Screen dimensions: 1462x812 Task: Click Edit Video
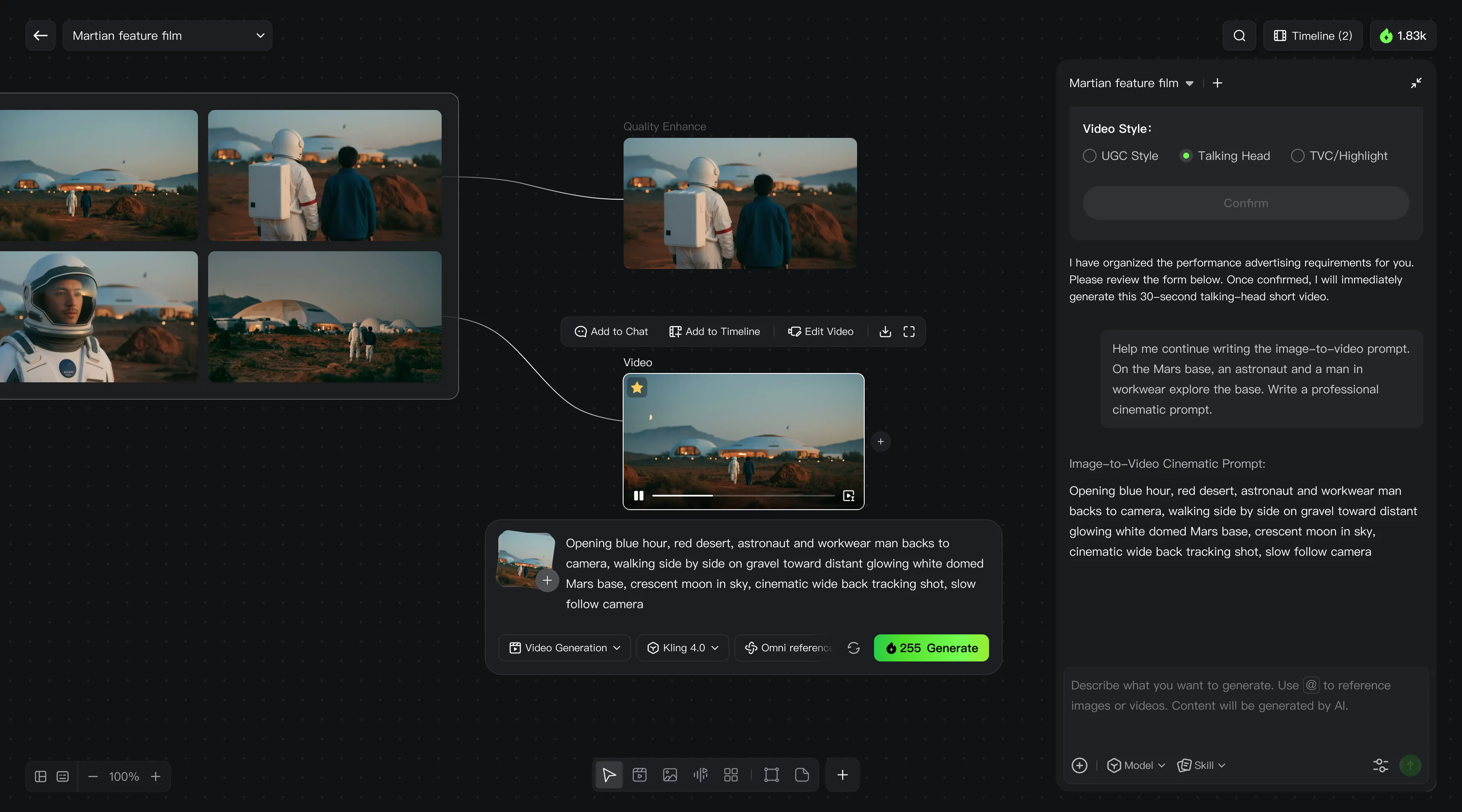pyautogui.click(x=821, y=332)
